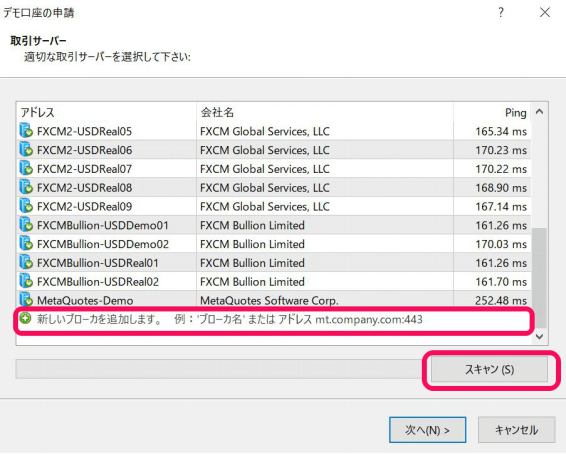Click the スキャン (S) scan button
Screen dimensions: 566x454
pos(489,369)
